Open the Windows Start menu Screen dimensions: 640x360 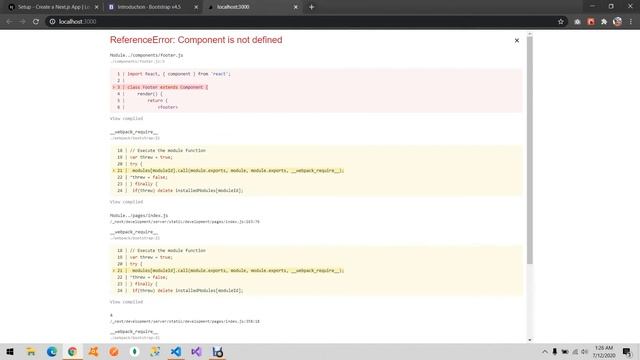(x=10, y=352)
